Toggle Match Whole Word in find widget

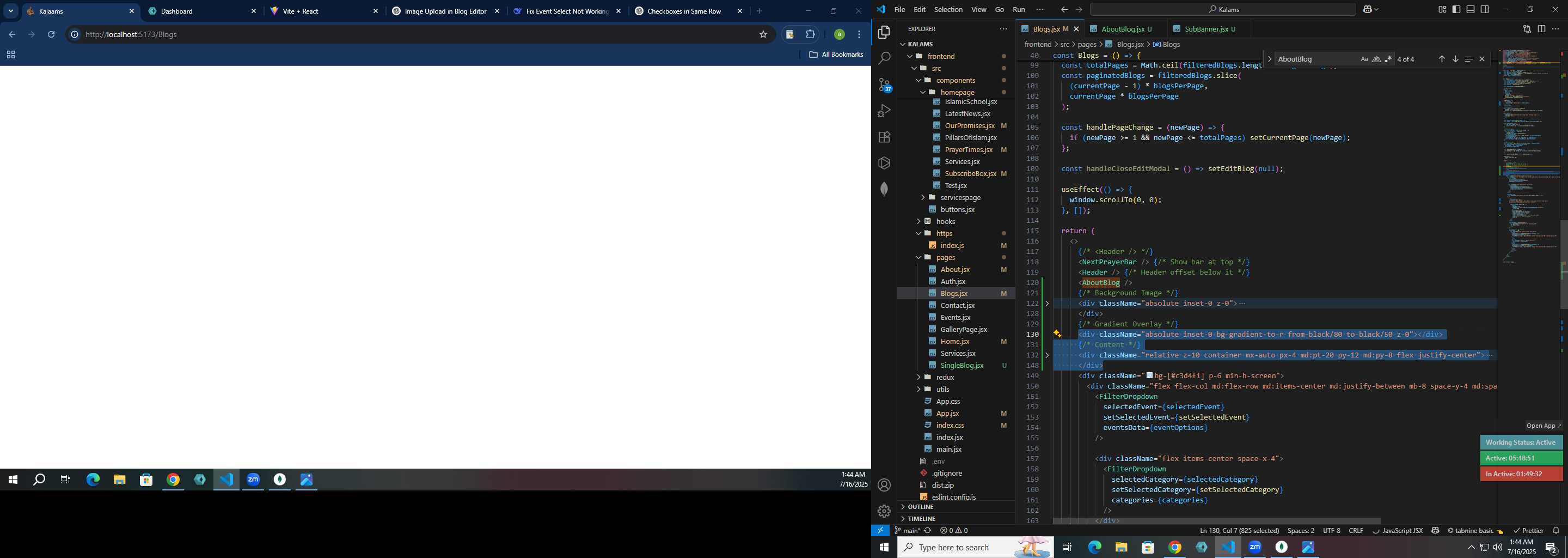(x=1376, y=59)
